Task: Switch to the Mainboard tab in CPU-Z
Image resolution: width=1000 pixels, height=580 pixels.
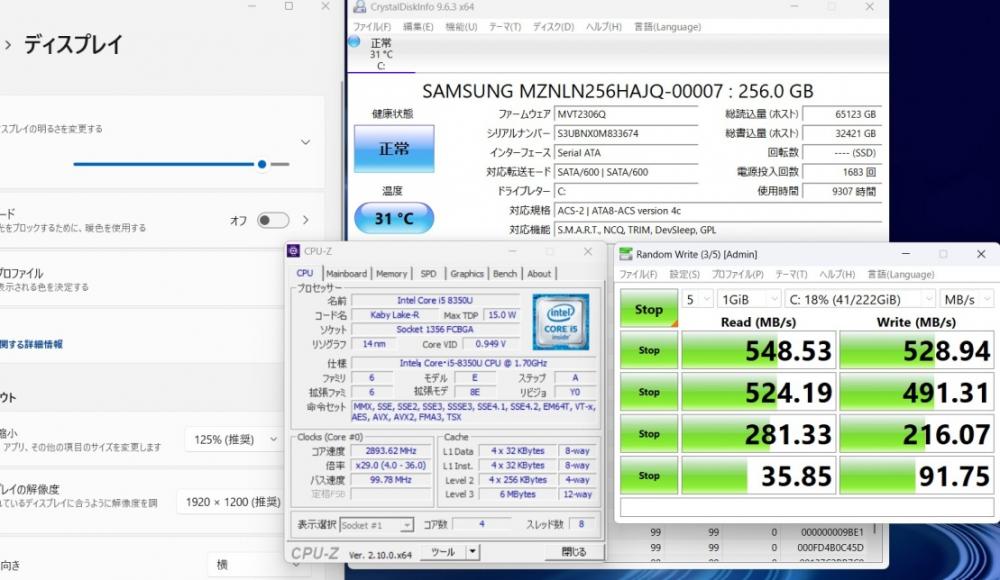Action: click(x=346, y=273)
